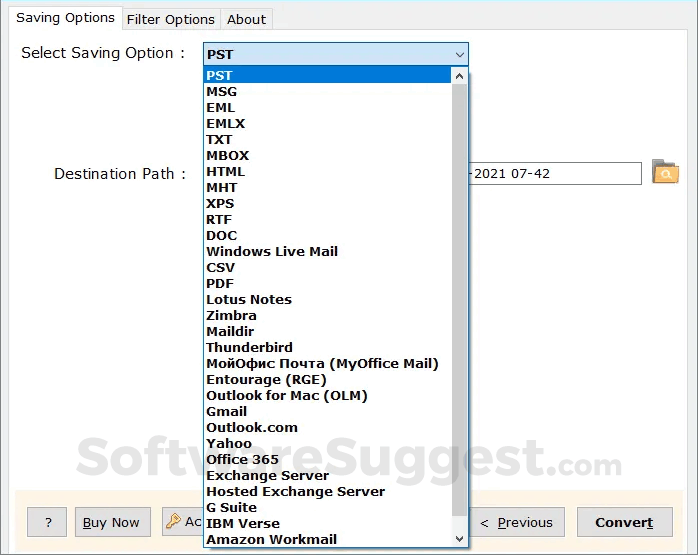Click the scroll up arrow in the list
The width and height of the screenshot is (698, 555).
459,76
